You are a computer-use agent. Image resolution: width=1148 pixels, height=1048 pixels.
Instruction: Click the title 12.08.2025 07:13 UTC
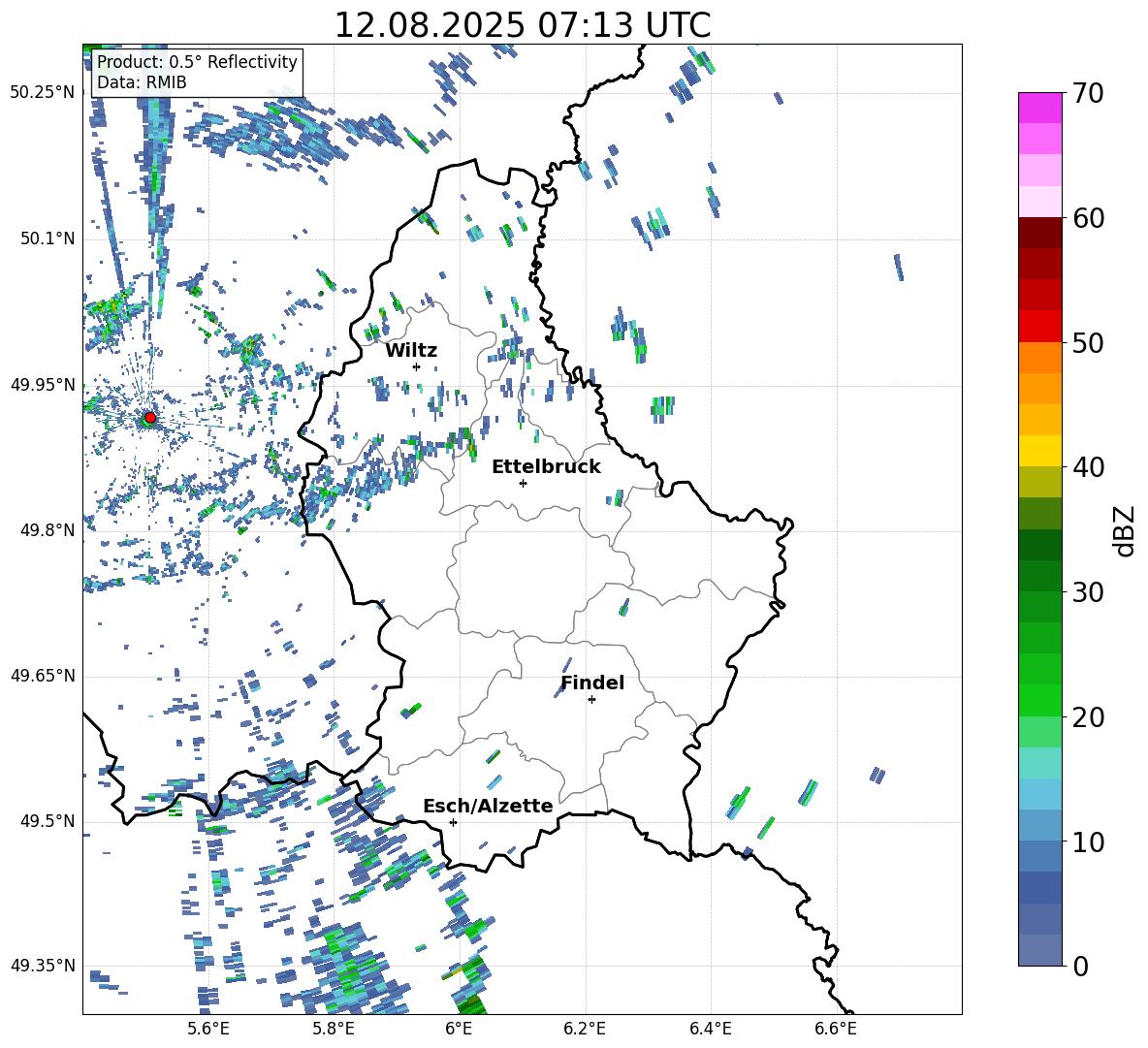click(x=523, y=25)
